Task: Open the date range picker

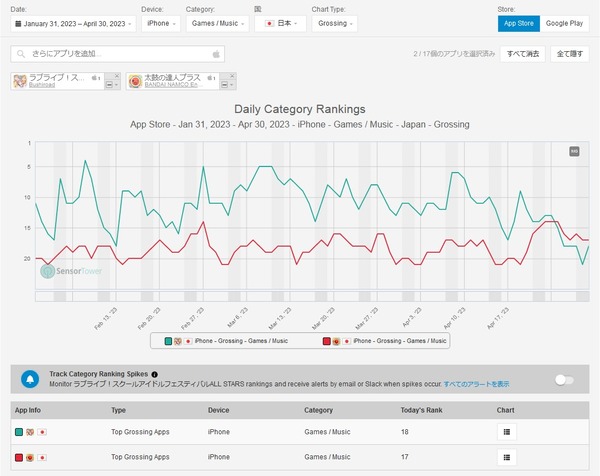Action: coord(73,24)
